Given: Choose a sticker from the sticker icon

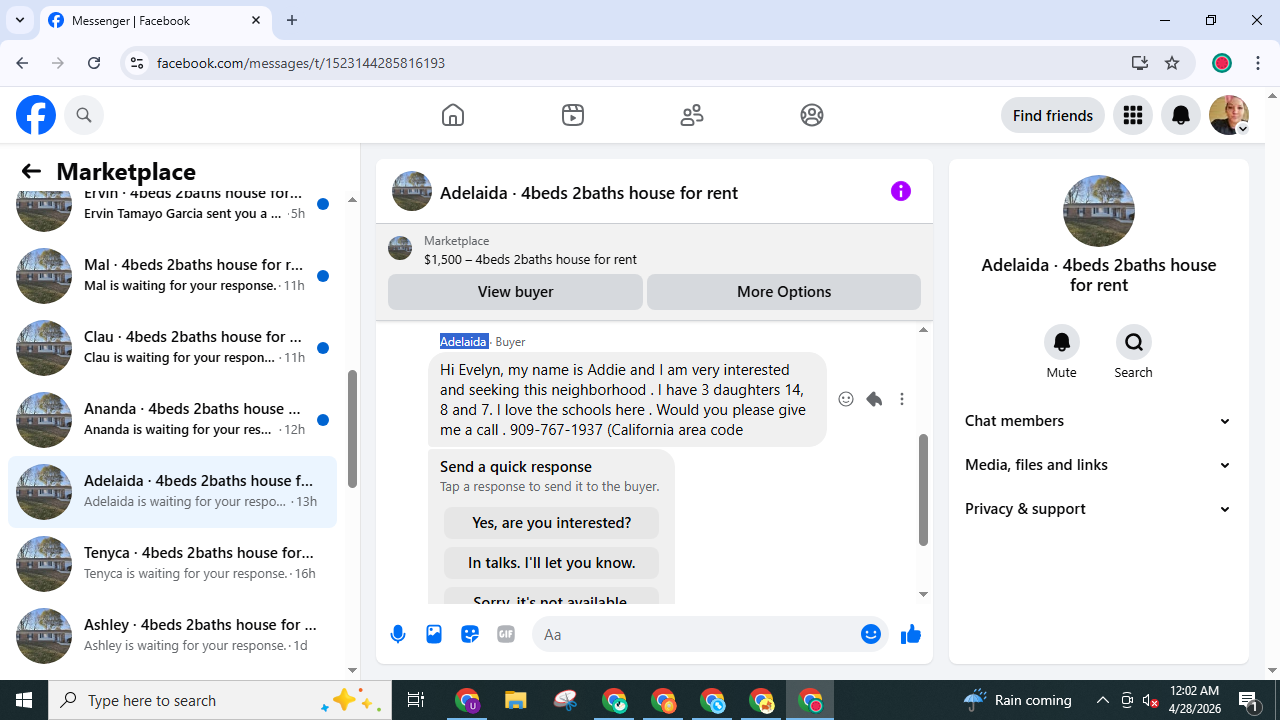Looking at the screenshot, I should pos(470,634).
